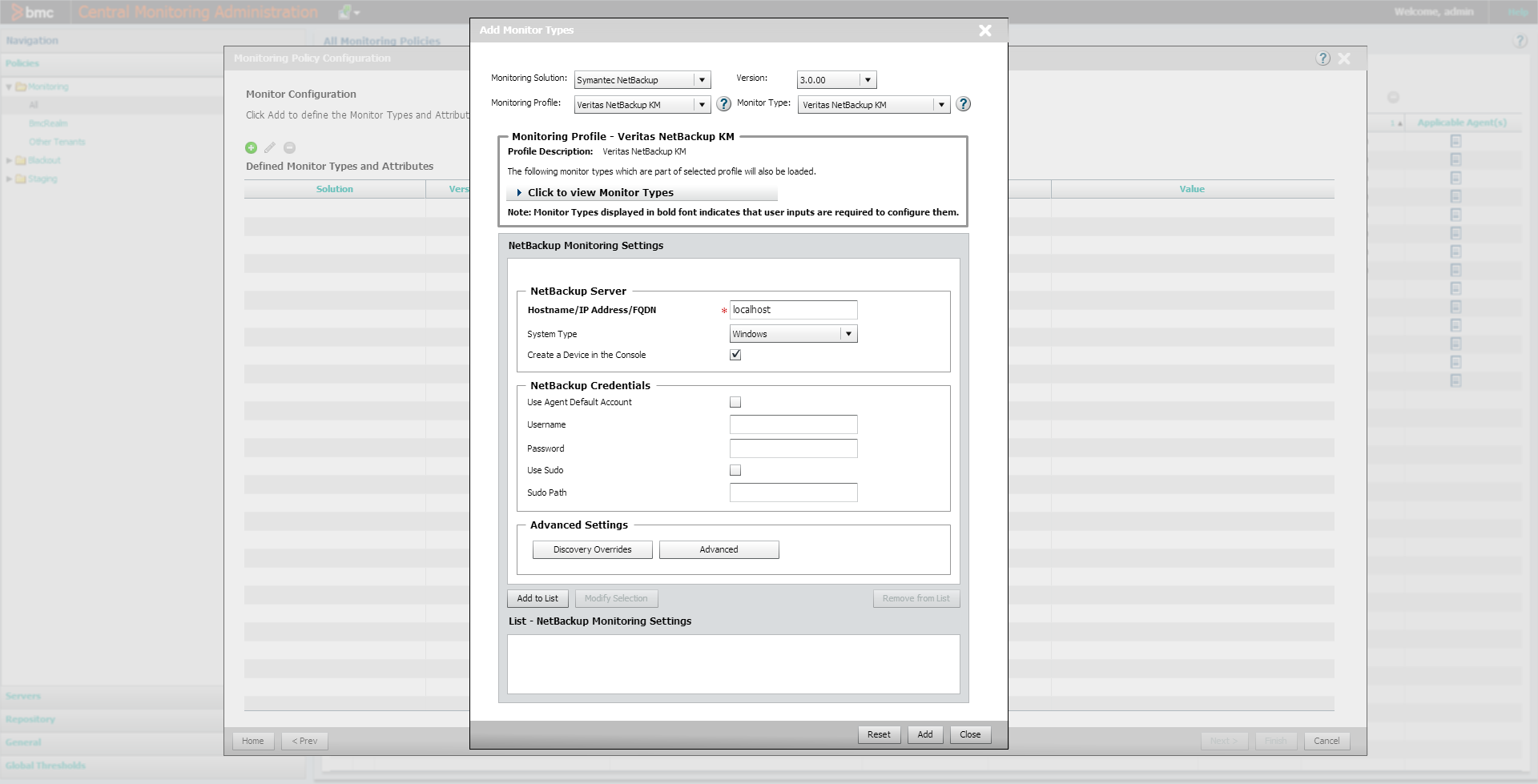
Task: Sort by the Value column header
Action: click(x=1192, y=189)
